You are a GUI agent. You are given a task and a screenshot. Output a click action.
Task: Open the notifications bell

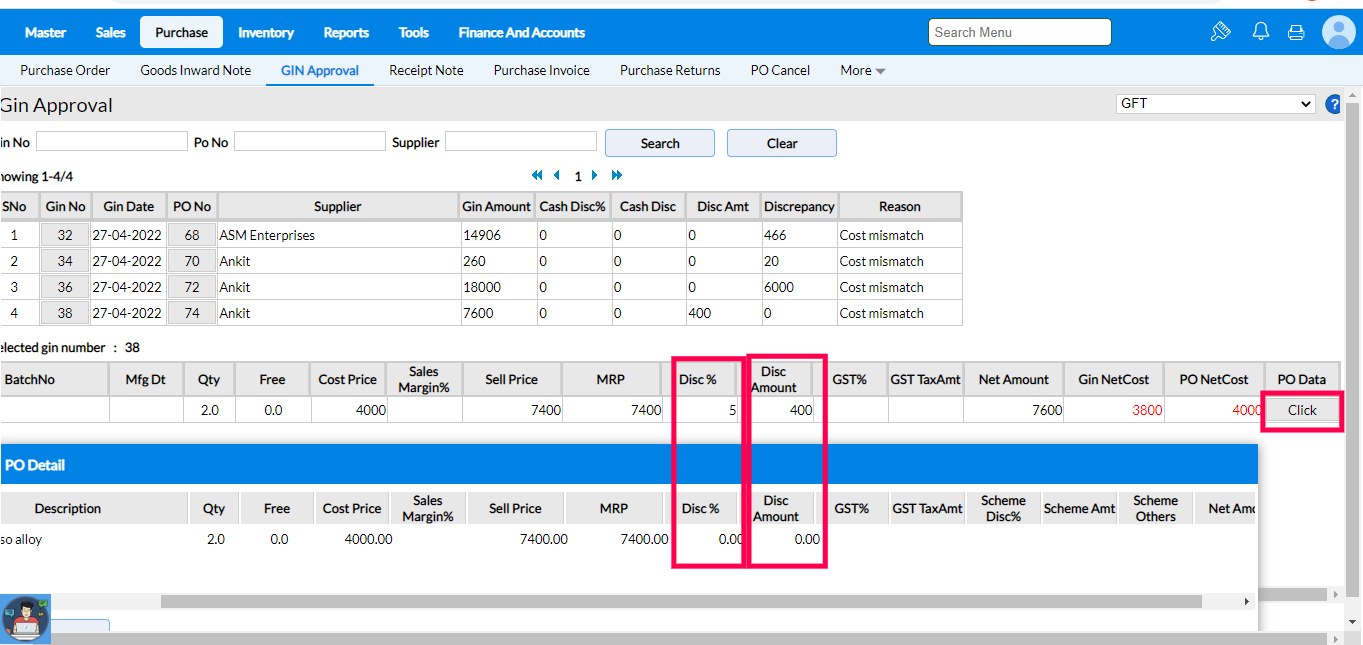tap(1261, 32)
